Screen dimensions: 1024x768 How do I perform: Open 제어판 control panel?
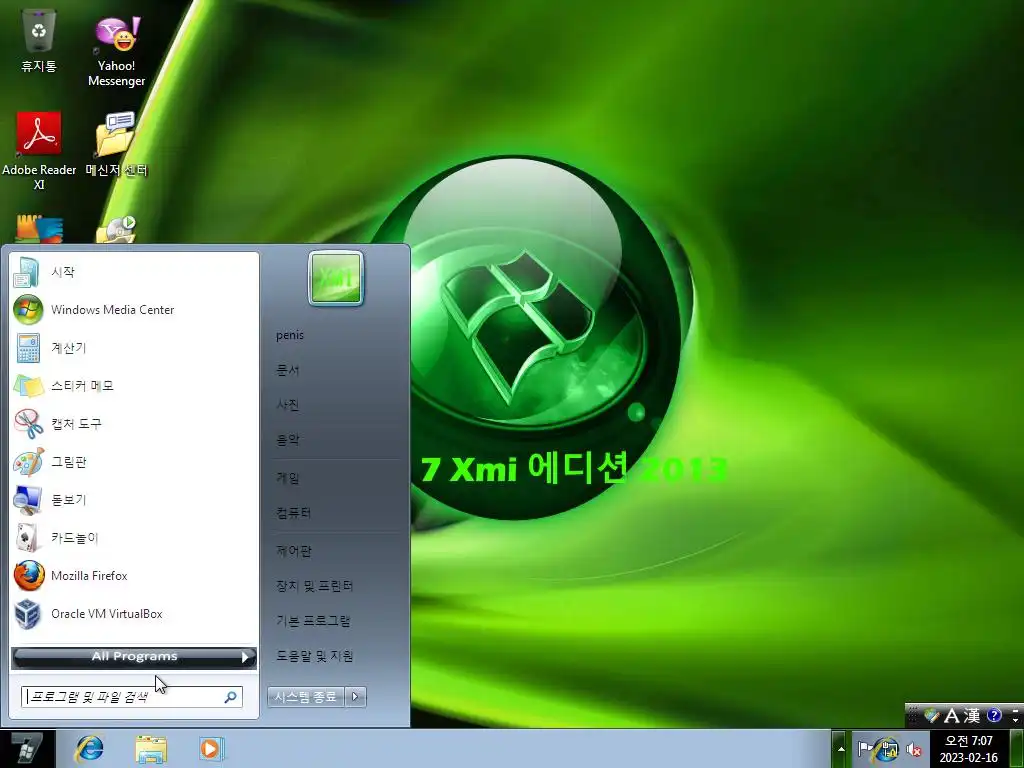[294, 551]
